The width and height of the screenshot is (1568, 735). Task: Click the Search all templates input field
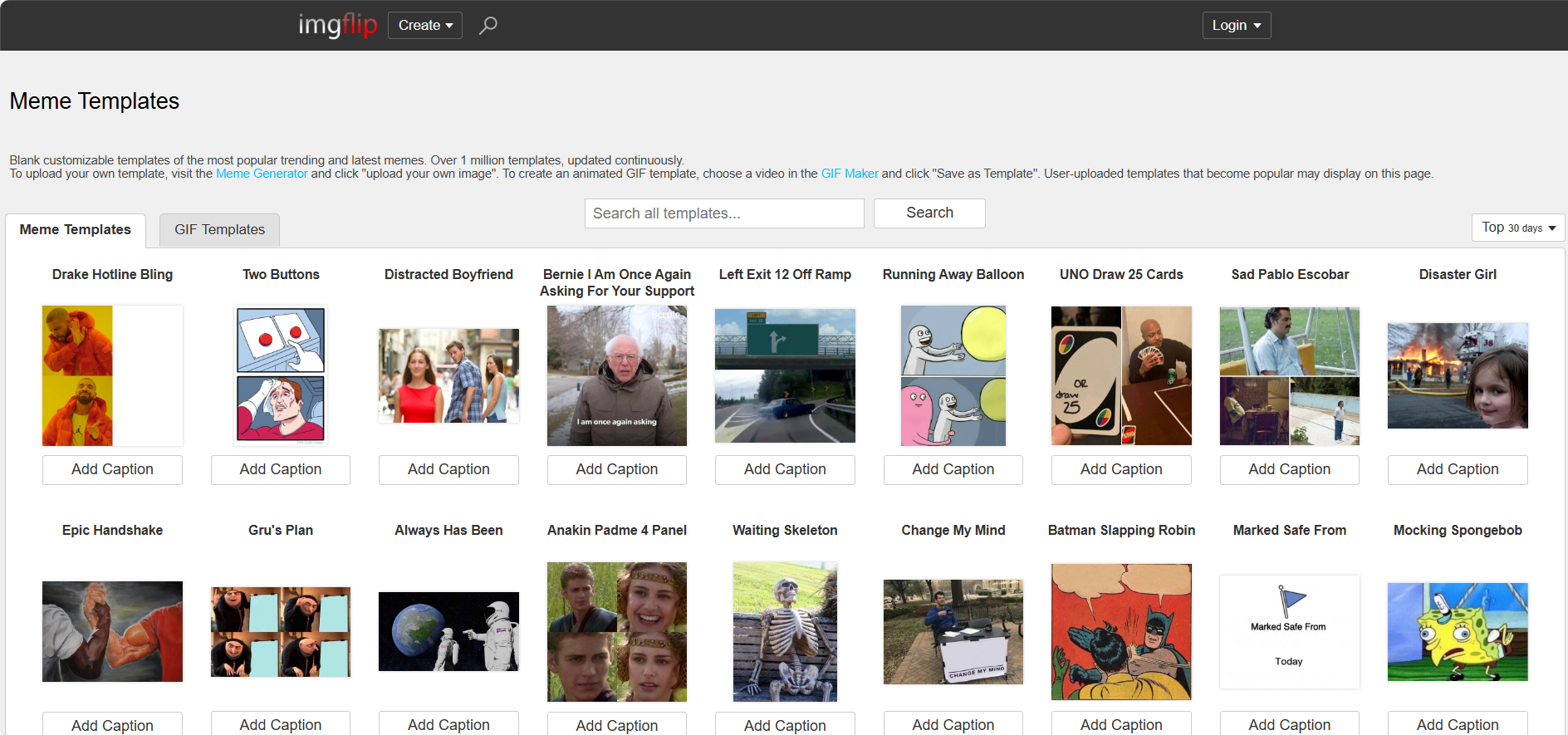pyautogui.click(x=723, y=213)
